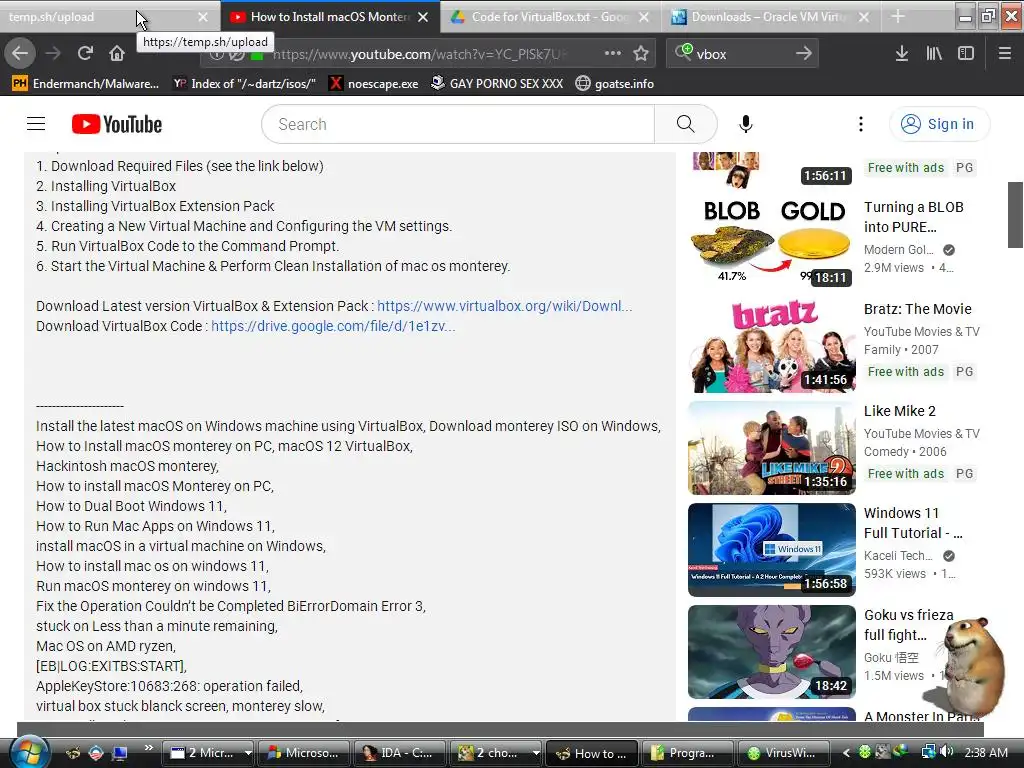Start voice search with microphone icon
The image size is (1024, 768).
(746, 124)
